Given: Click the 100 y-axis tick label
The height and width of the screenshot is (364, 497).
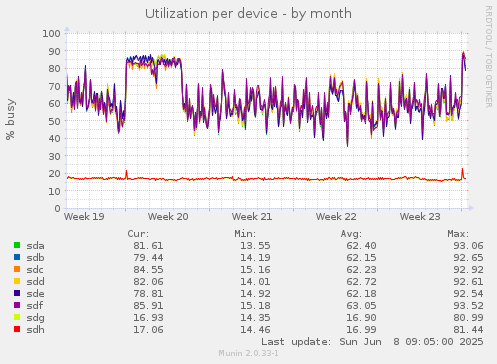Looking at the screenshot, I should point(51,33).
